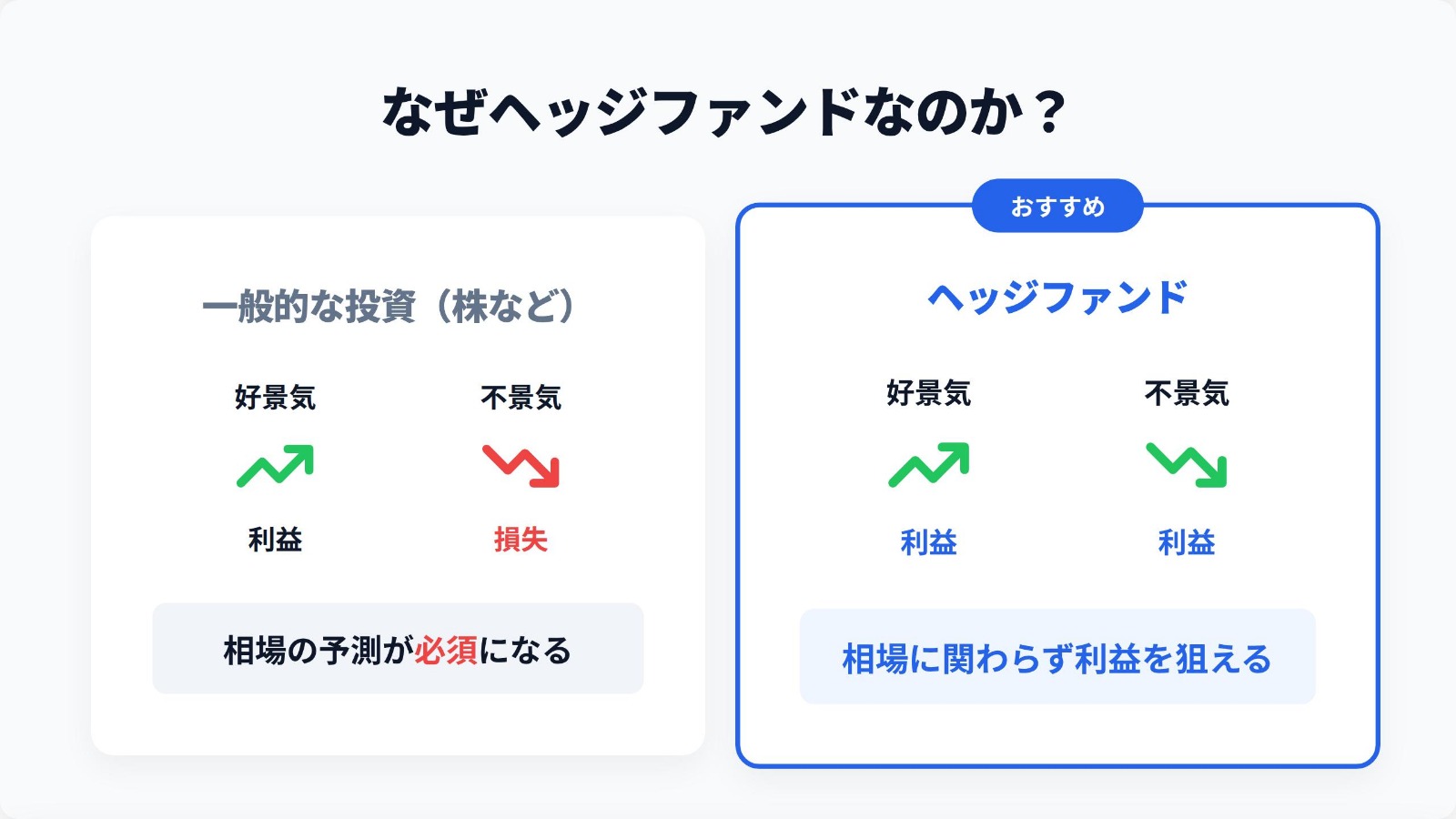1456x819 pixels.
Task: Click the blue ヘッジファンド heading
Action: click(1057, 298)
